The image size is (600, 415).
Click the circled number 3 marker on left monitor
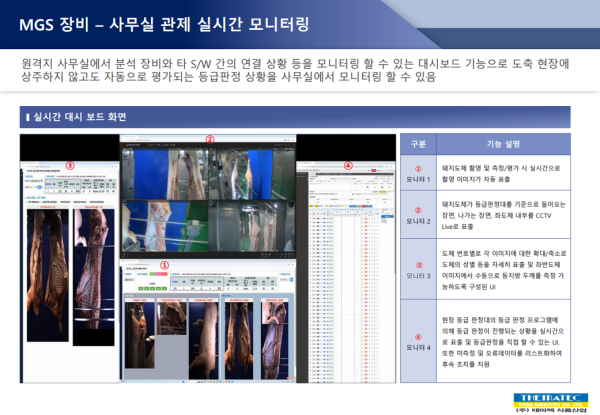click(x=70, y=166)
